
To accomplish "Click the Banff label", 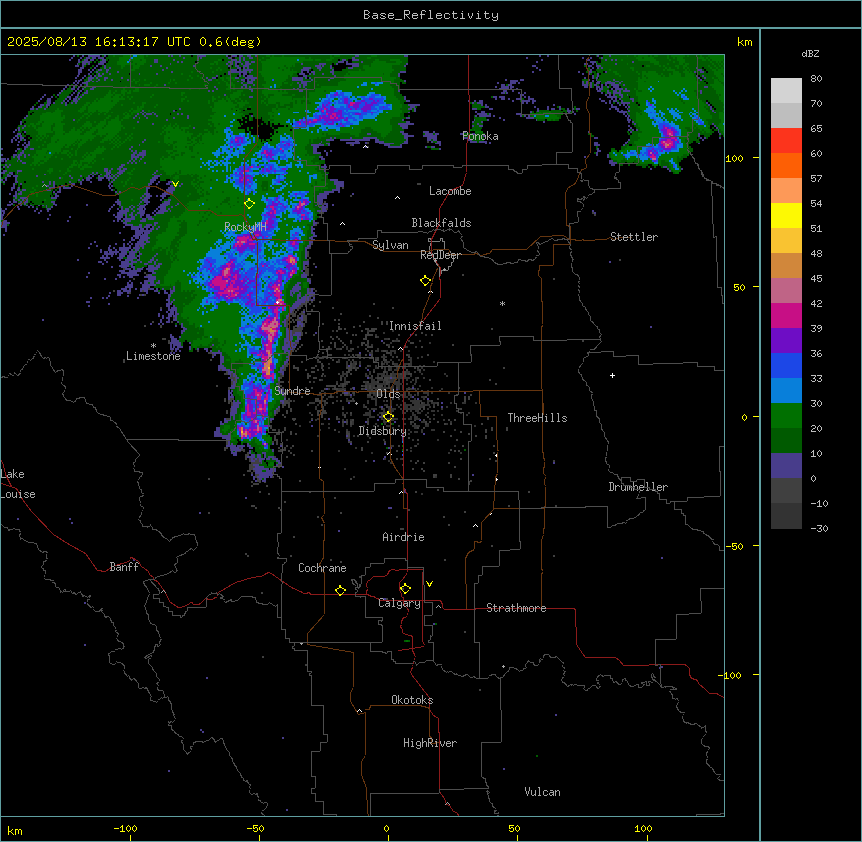I will point(124,567).
